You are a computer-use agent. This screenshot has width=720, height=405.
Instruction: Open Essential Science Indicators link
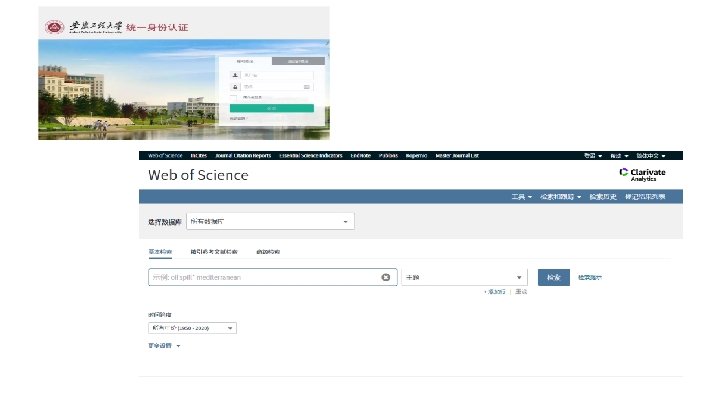[311, 156]
